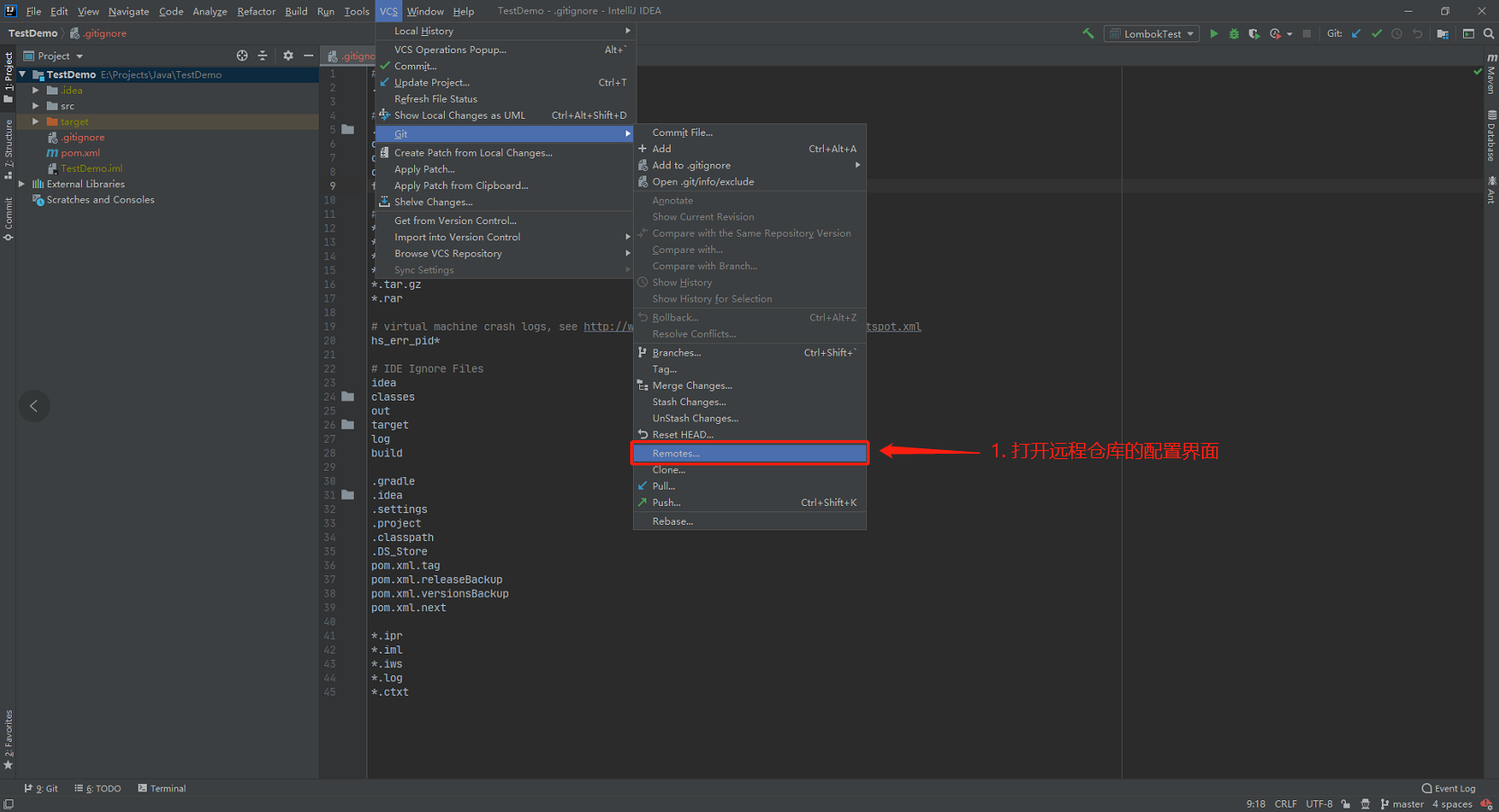Click the blue Git update project arrow

click(x=1357, y=33)
